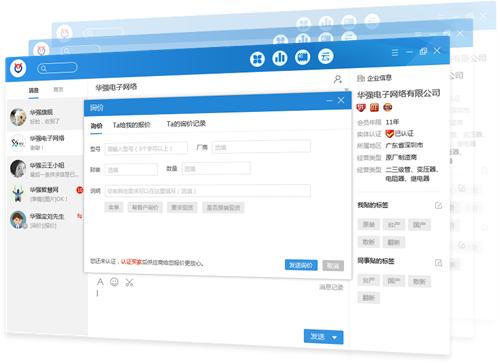500x364 pixels.
Task: Open the hamburger menu in front title bar
Action: [395, 53]
